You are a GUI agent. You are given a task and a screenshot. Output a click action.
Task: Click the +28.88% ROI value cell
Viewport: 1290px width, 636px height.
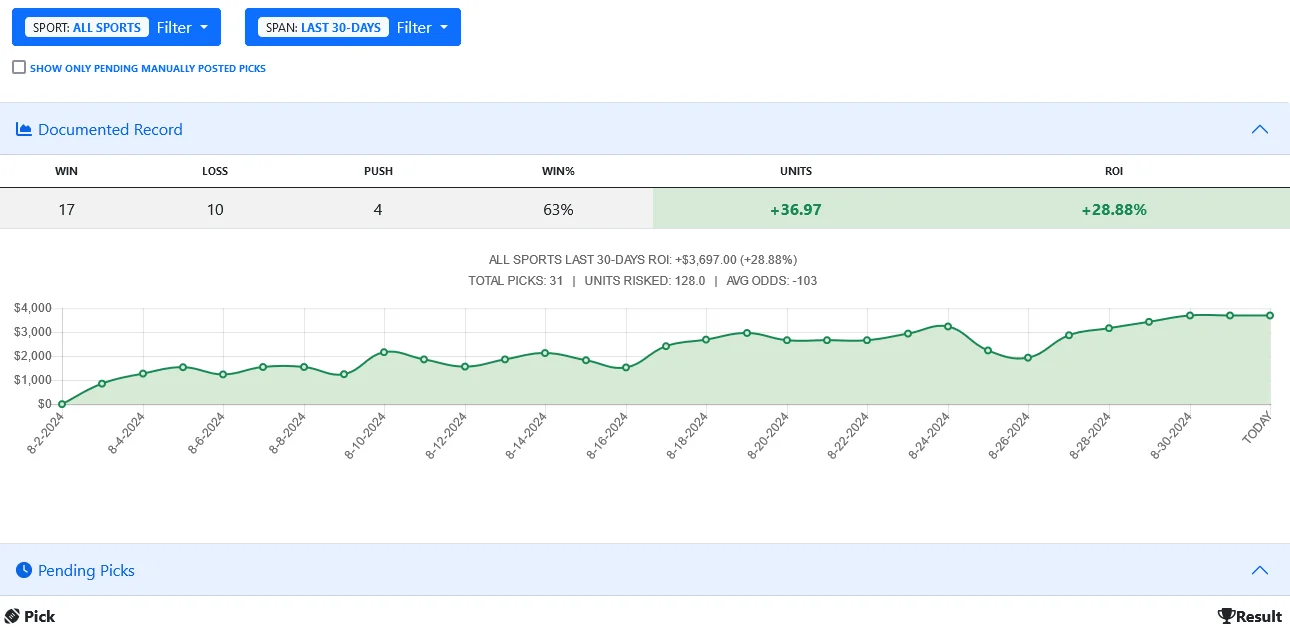tap(1114, 209)
